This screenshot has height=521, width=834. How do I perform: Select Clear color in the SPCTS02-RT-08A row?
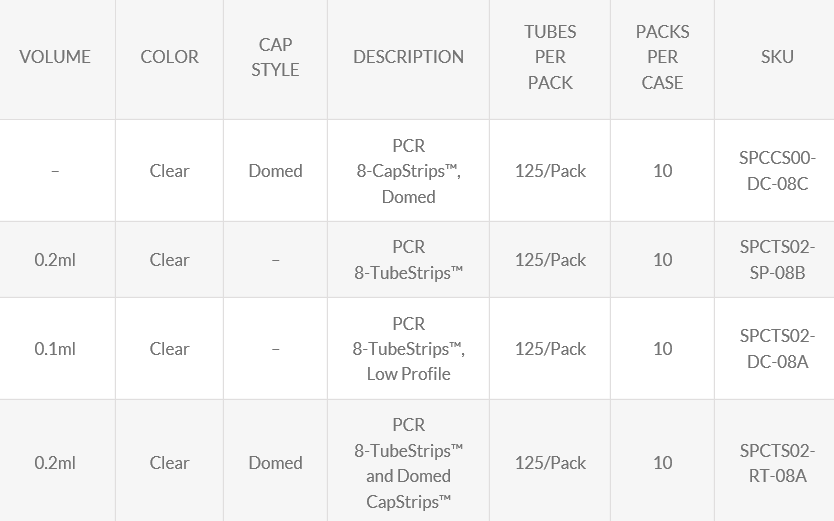169,463
